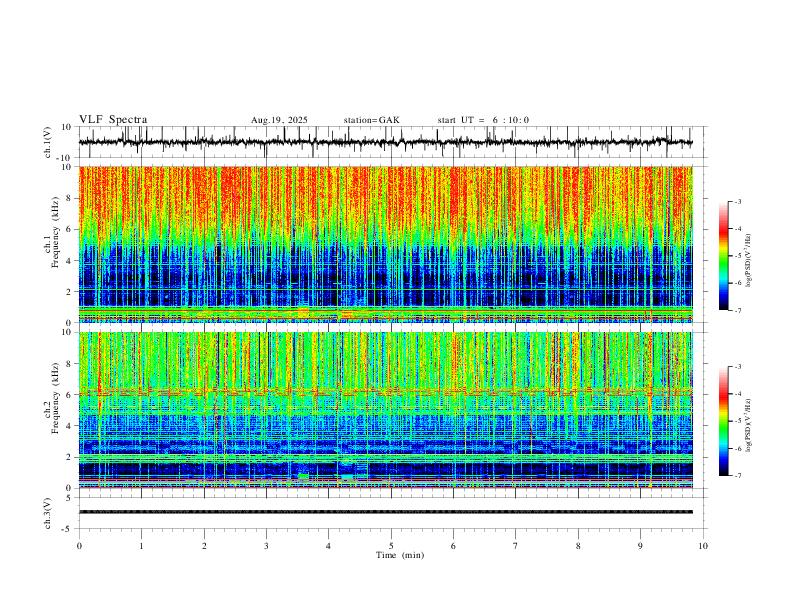Click the upper ch.1 PSD color bar
This screenshot has height=612, width=792.
(723, 256)
